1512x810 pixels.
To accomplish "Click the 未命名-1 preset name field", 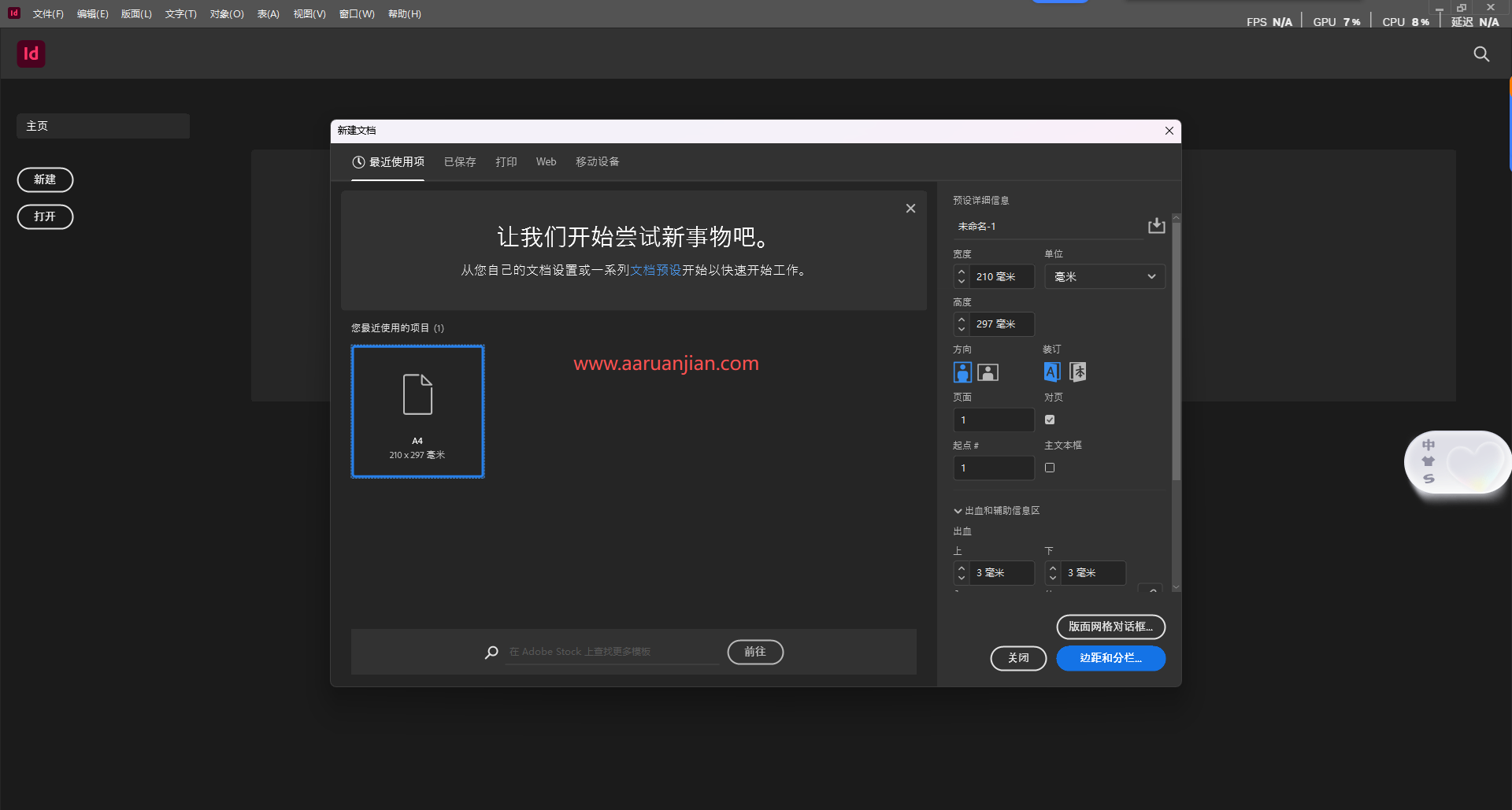I will 1024,226.
